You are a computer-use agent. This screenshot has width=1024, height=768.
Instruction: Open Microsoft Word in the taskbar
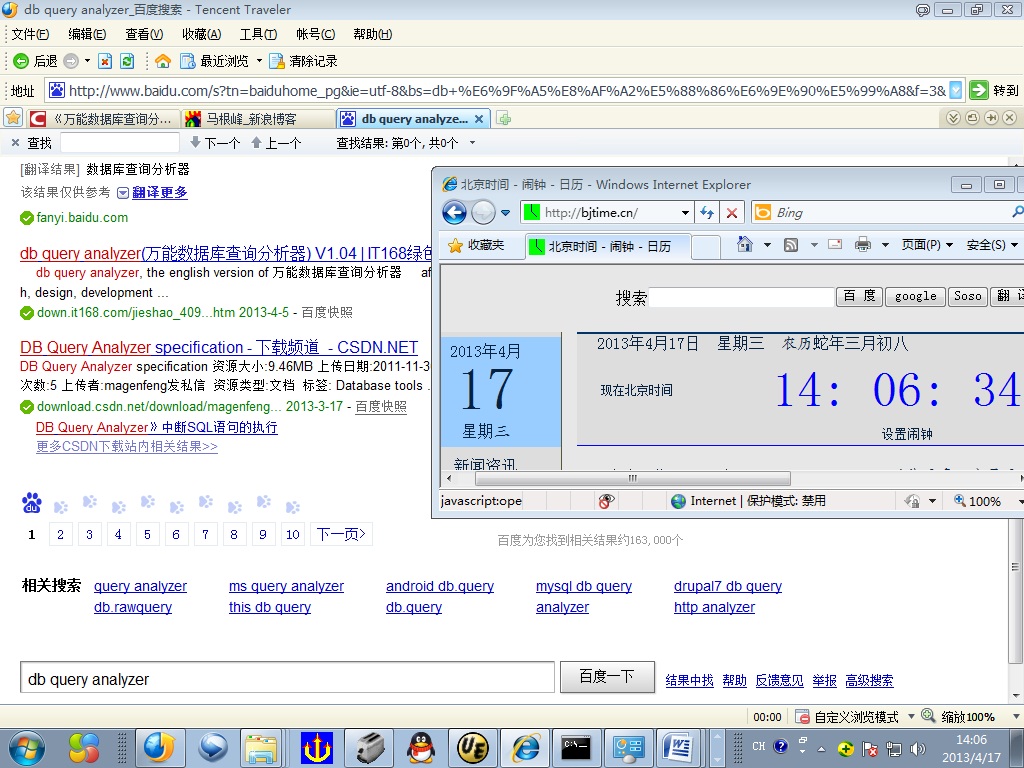coord(677,748)
